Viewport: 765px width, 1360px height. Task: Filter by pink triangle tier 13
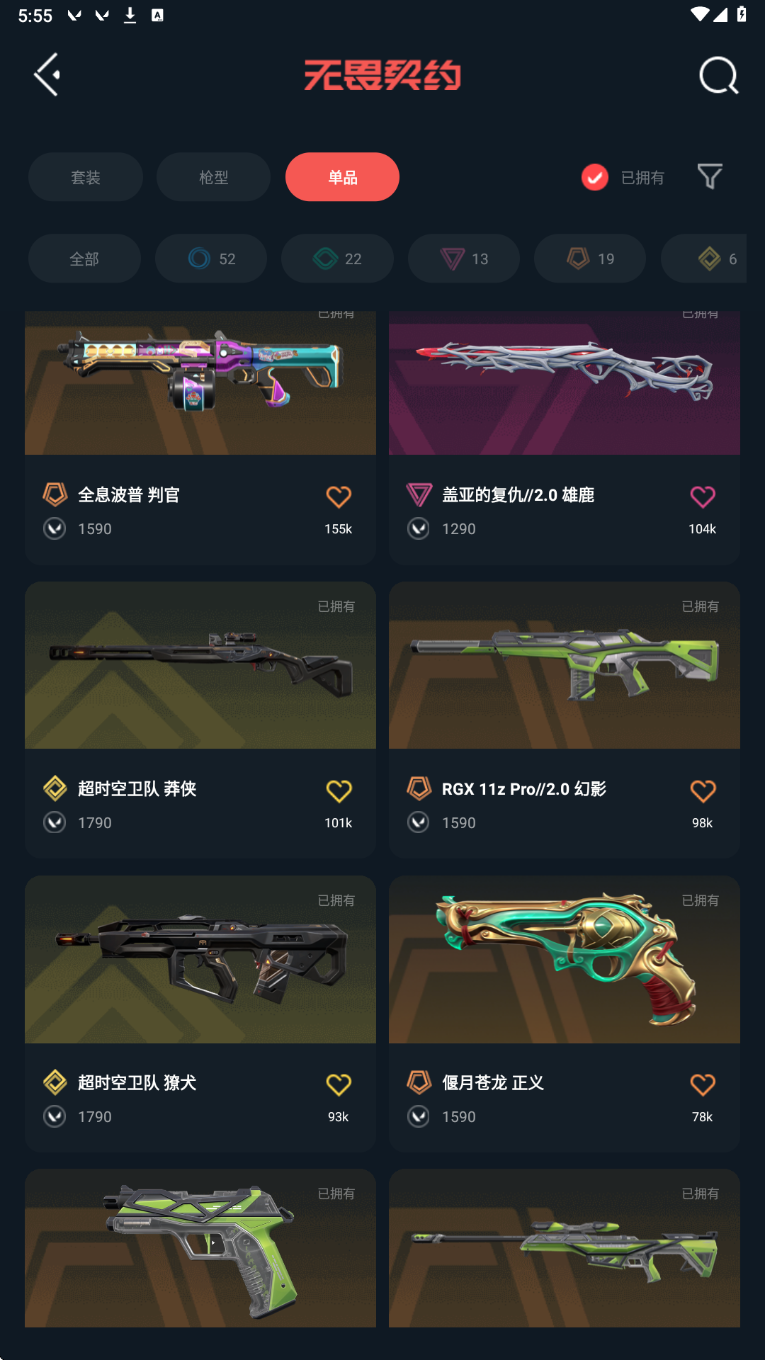click(464, 259)
